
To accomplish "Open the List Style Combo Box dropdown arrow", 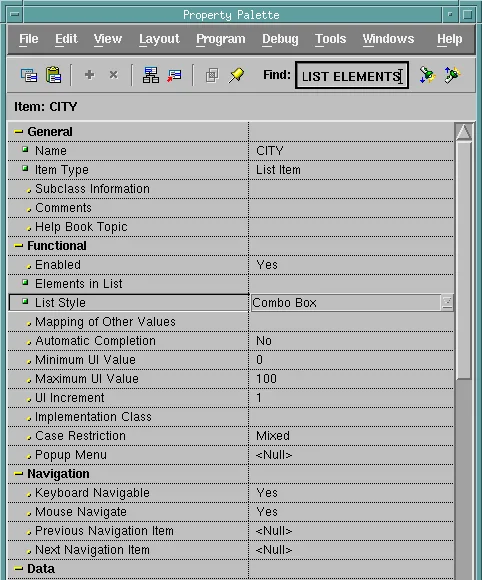I will (447, 303).
